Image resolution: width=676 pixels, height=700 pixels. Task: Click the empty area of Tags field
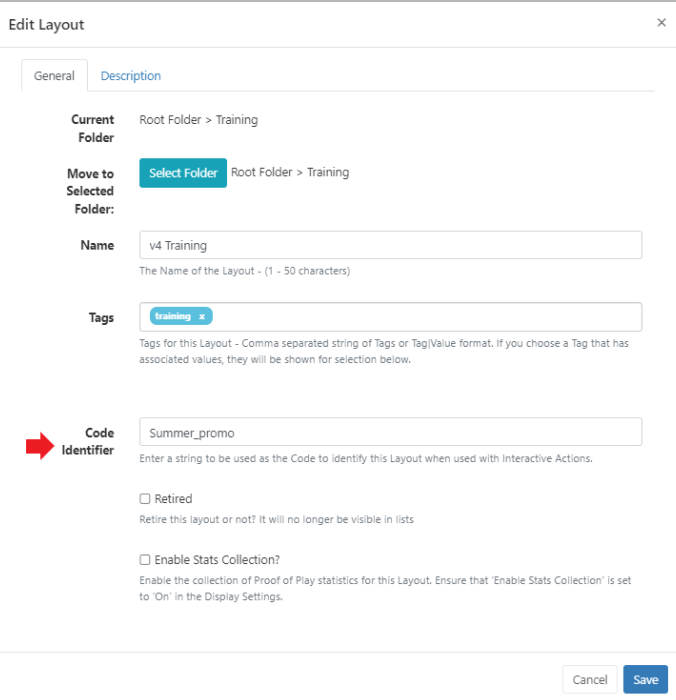coord(420,317)
